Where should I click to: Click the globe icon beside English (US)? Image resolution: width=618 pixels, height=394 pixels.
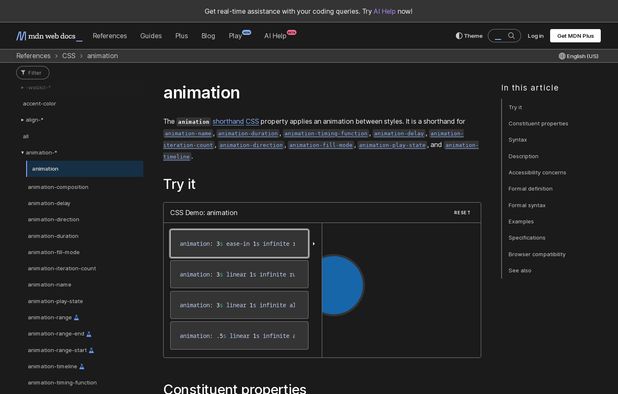562,56
